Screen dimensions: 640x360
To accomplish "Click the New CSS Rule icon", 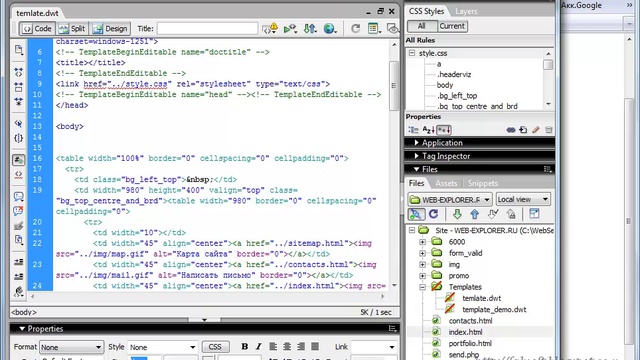I will coord(523,130).
